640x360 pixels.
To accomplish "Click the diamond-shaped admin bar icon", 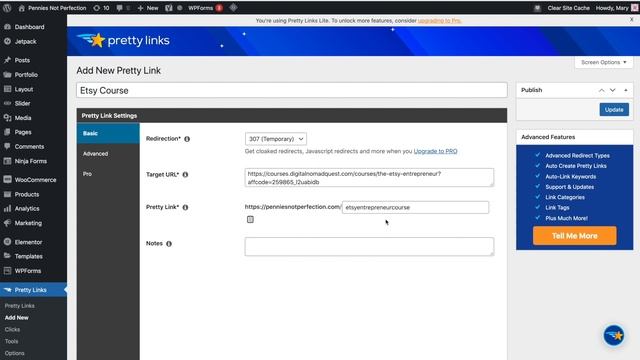I will pos(233,7).
